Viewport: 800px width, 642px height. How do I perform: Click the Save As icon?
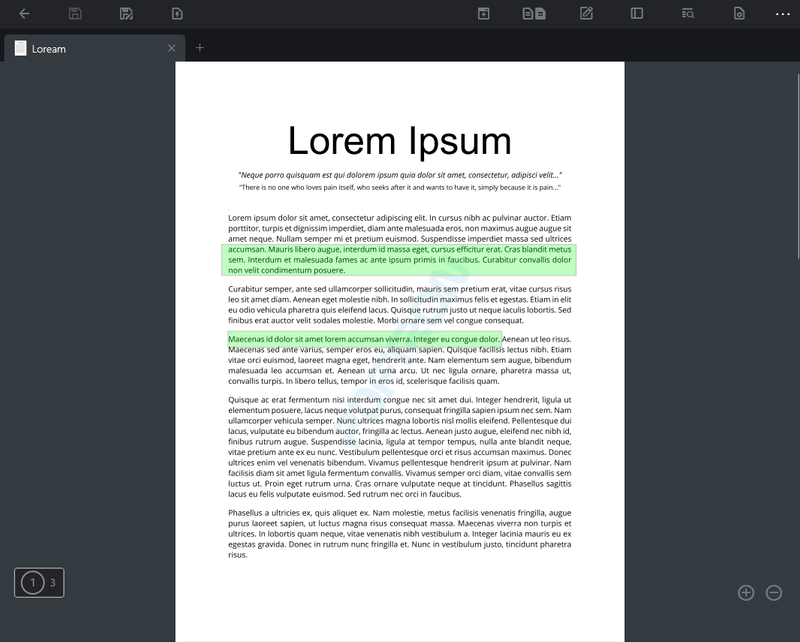point(126,14)
